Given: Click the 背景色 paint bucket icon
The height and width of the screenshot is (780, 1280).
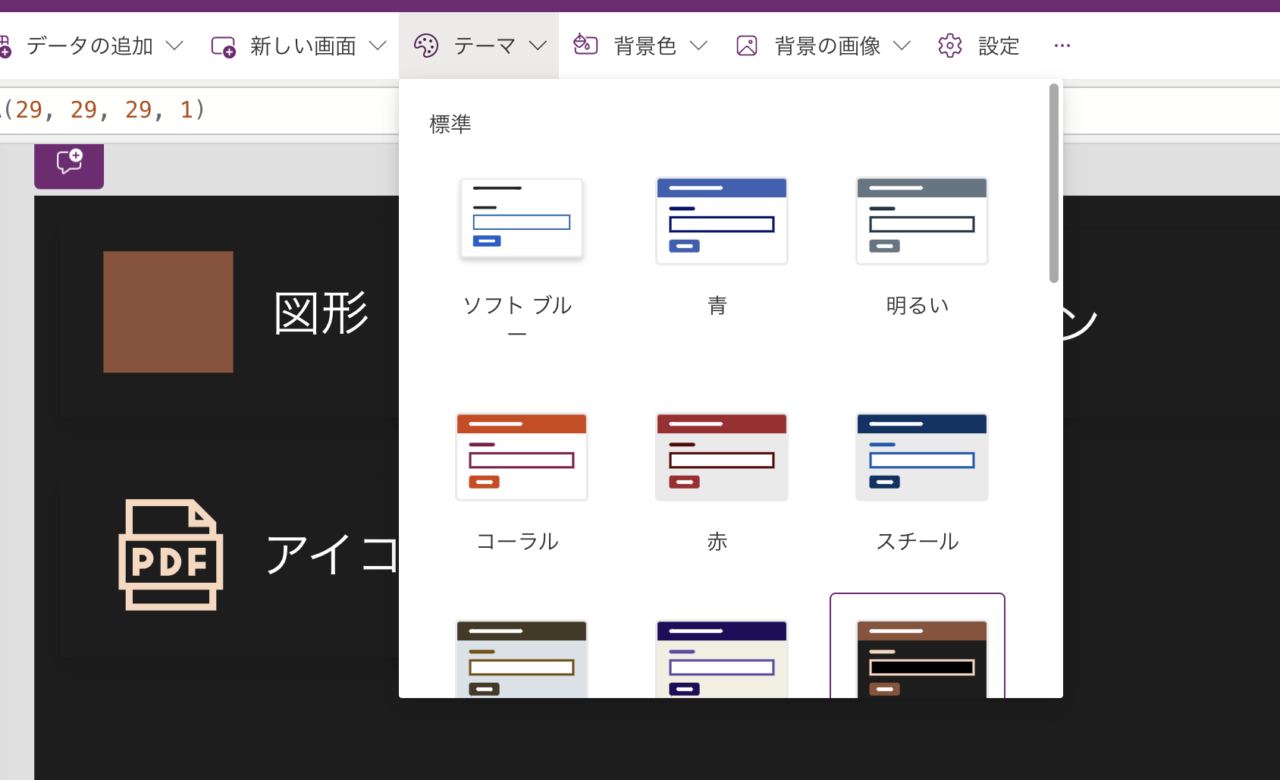Looking at the screenshot, I should [586, 45].
